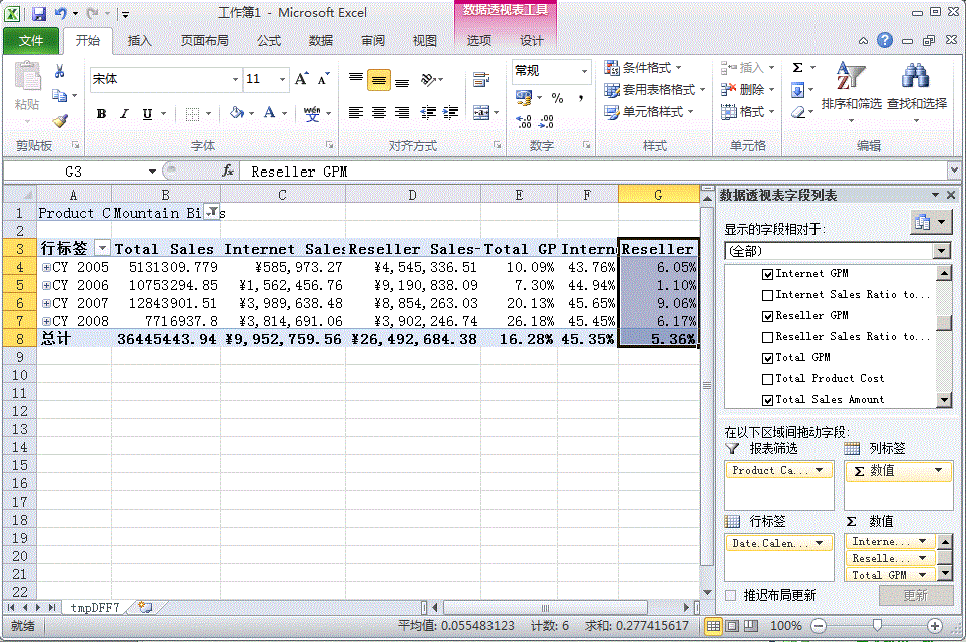Expand the CY 2005 row group
Screen dimensions: 967x644
point(45,268)
